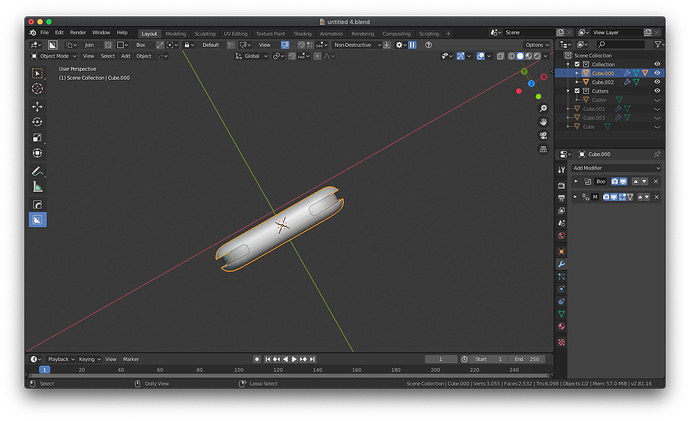The width and height of the screenshot is (690, 421).
Task: Open the World properties tab
Action: click(x=562, y=236)
